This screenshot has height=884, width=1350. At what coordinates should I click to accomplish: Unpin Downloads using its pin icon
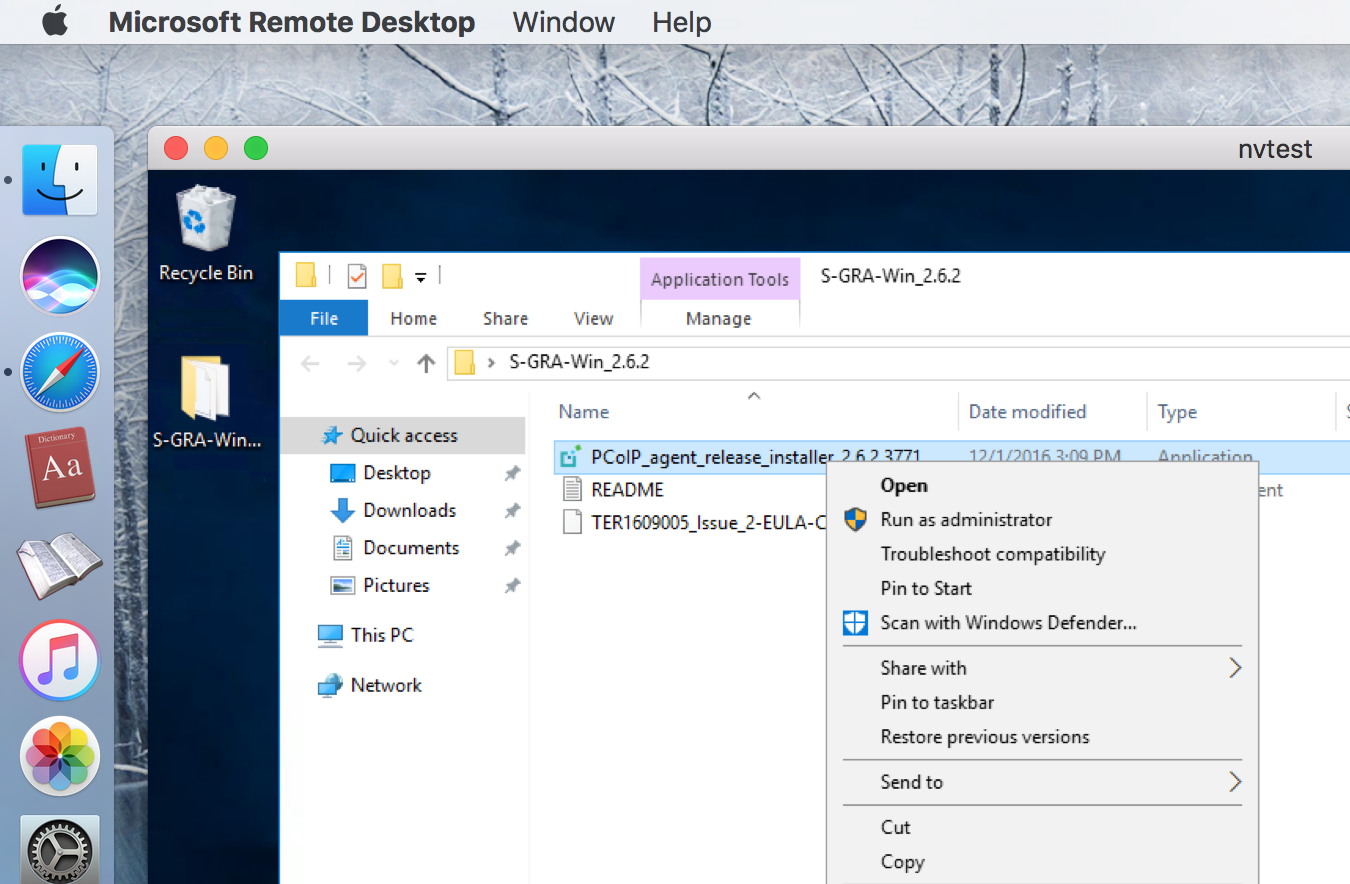point(512,511)
